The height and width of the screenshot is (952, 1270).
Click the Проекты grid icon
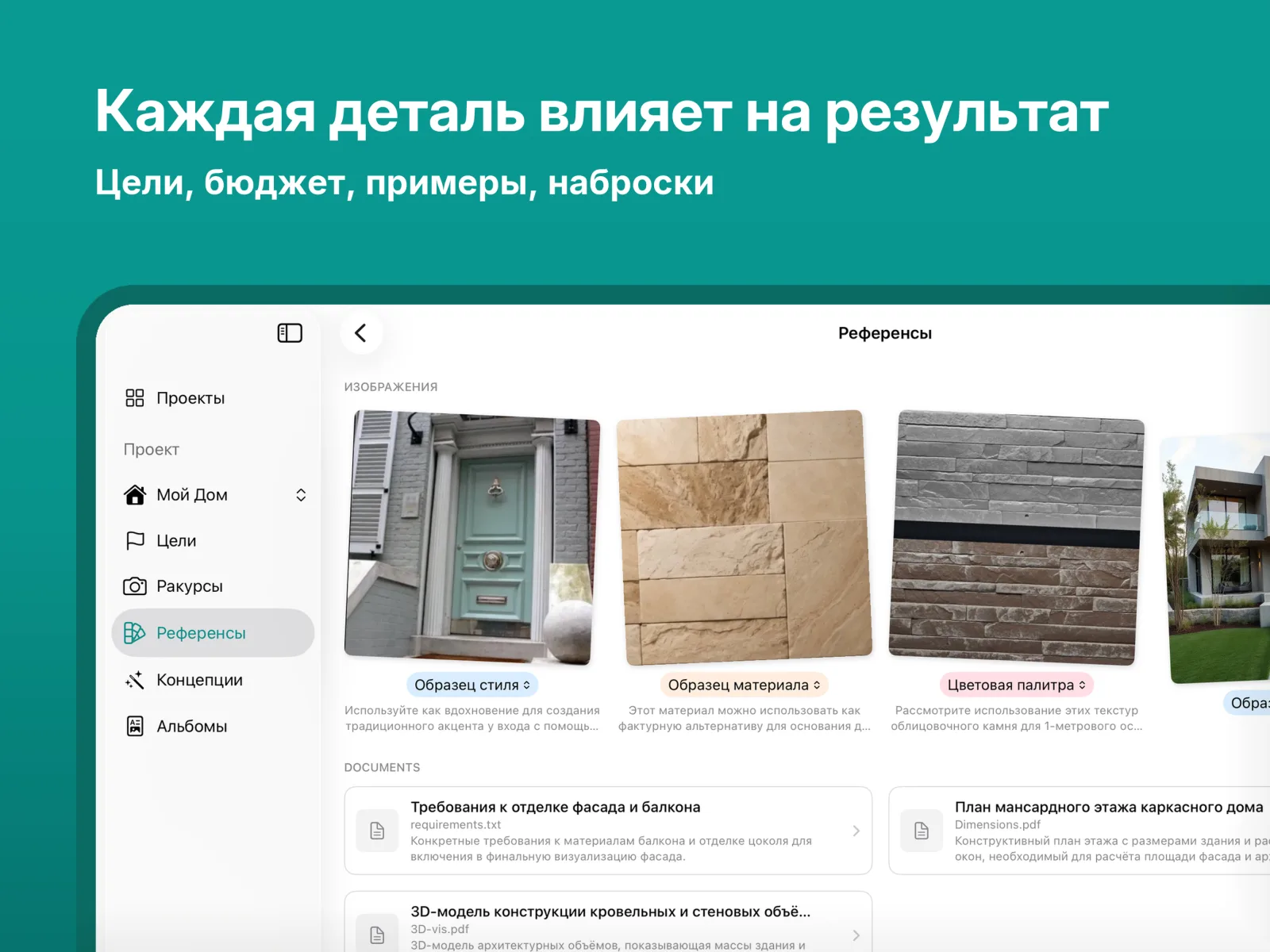tap(135, 398)
